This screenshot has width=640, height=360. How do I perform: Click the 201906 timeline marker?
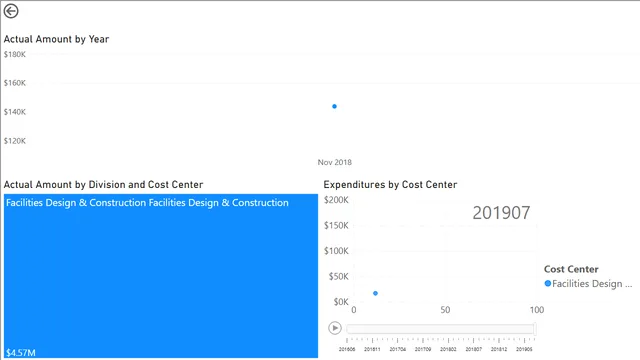coord(524,349)
